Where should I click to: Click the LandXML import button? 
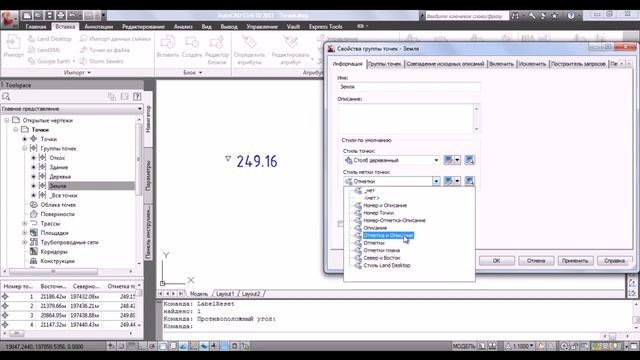pos(44,50)
